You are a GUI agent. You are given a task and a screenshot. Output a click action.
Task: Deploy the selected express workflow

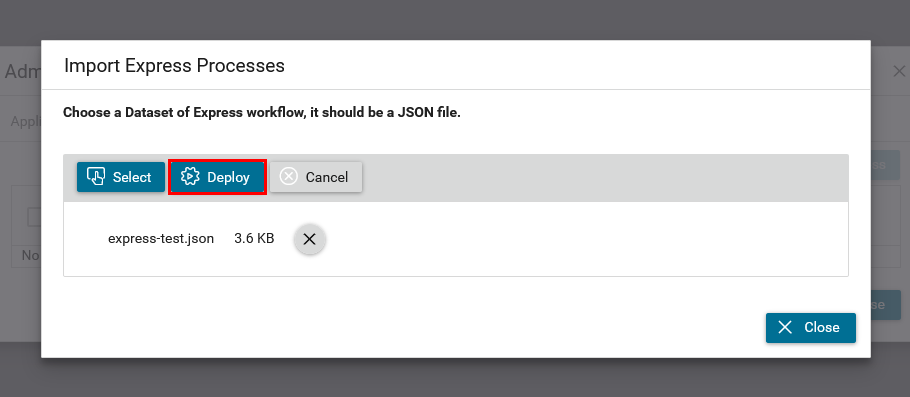218,177
